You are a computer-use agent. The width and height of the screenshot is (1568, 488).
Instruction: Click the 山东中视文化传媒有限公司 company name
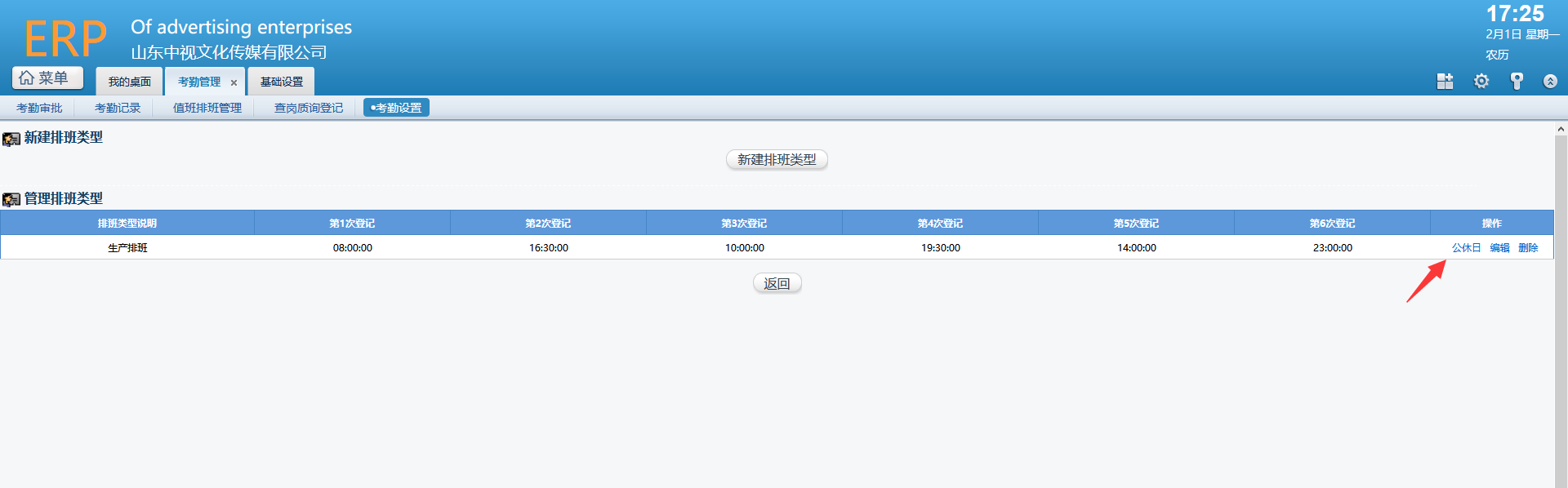click(229, 52)
